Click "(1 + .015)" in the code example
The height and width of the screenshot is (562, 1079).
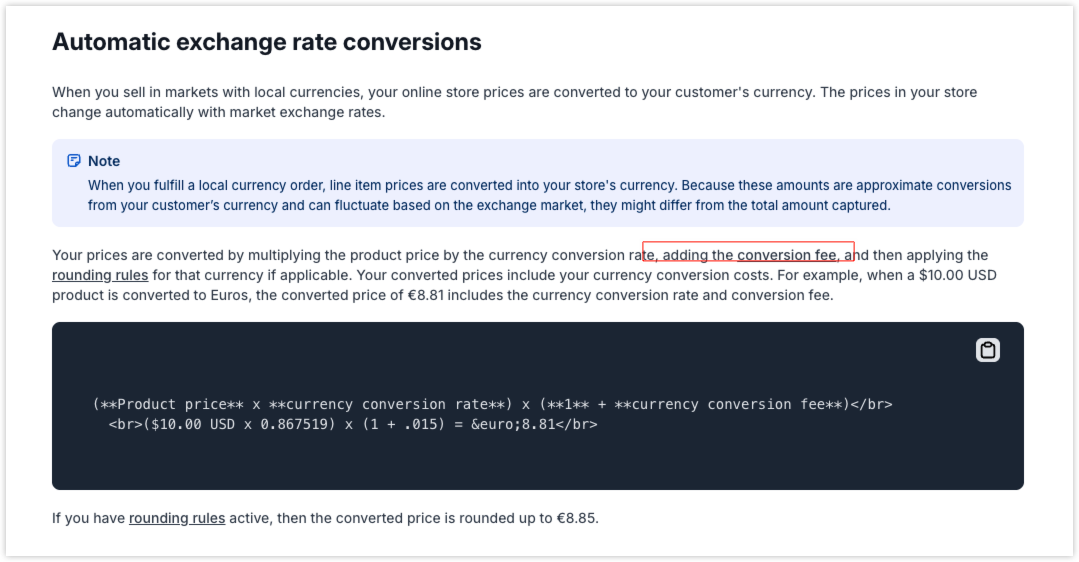pos(404,424)
